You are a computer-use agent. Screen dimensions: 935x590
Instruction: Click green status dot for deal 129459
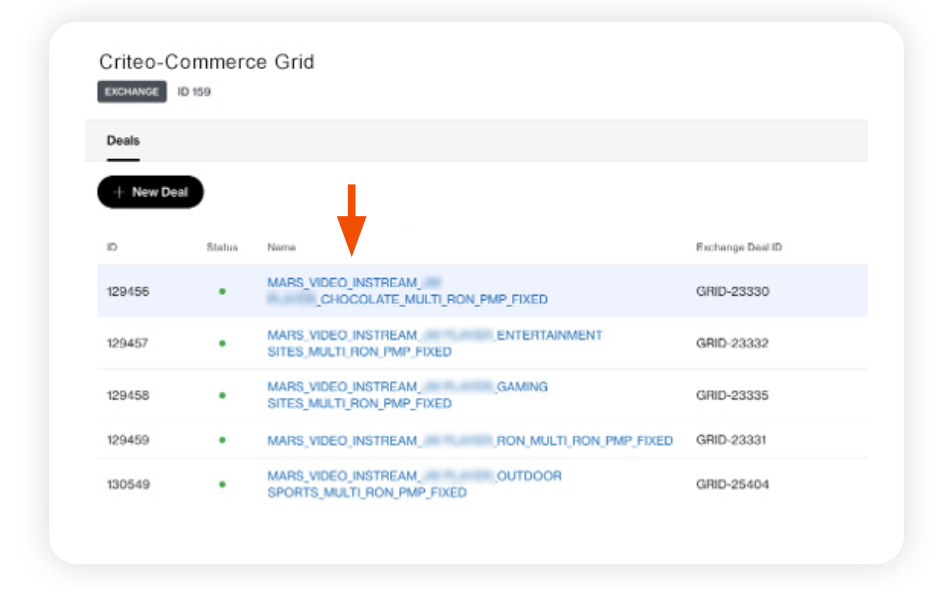[222, 440]
